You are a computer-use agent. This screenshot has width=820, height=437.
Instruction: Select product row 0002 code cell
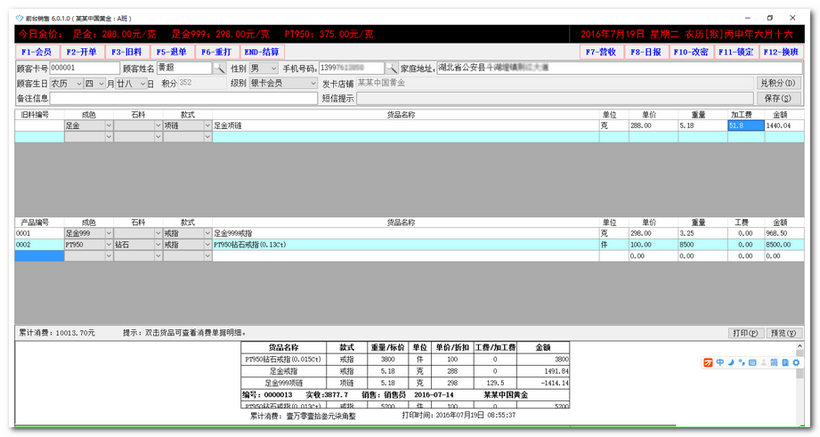point(39,245)
